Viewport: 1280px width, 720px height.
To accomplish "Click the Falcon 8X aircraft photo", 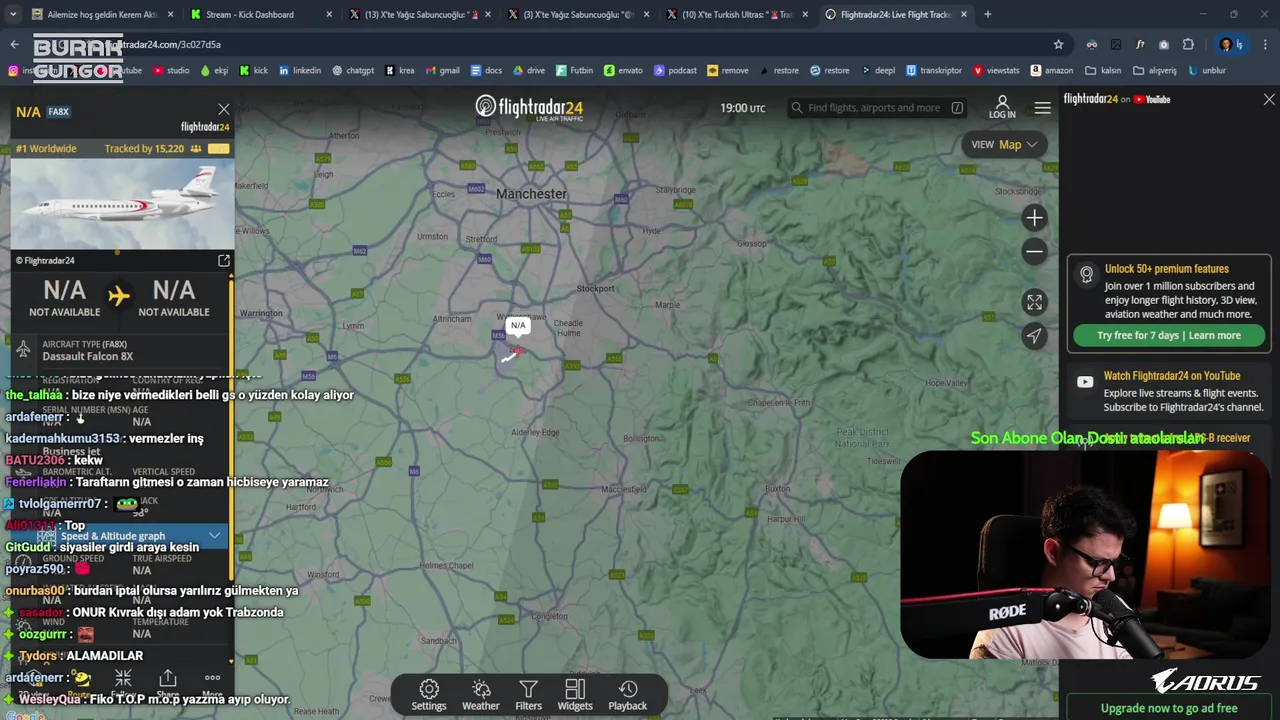I will click(122, 204).
